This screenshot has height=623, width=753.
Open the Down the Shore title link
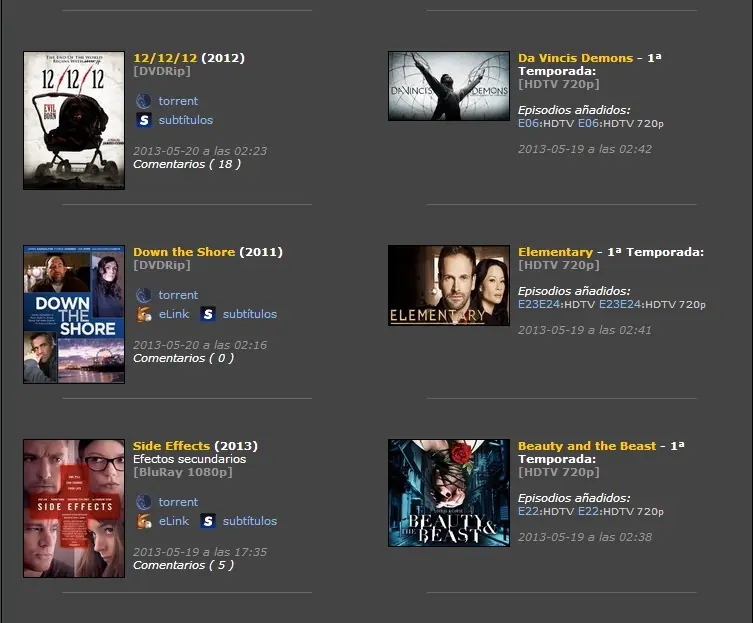click(184, 252)
